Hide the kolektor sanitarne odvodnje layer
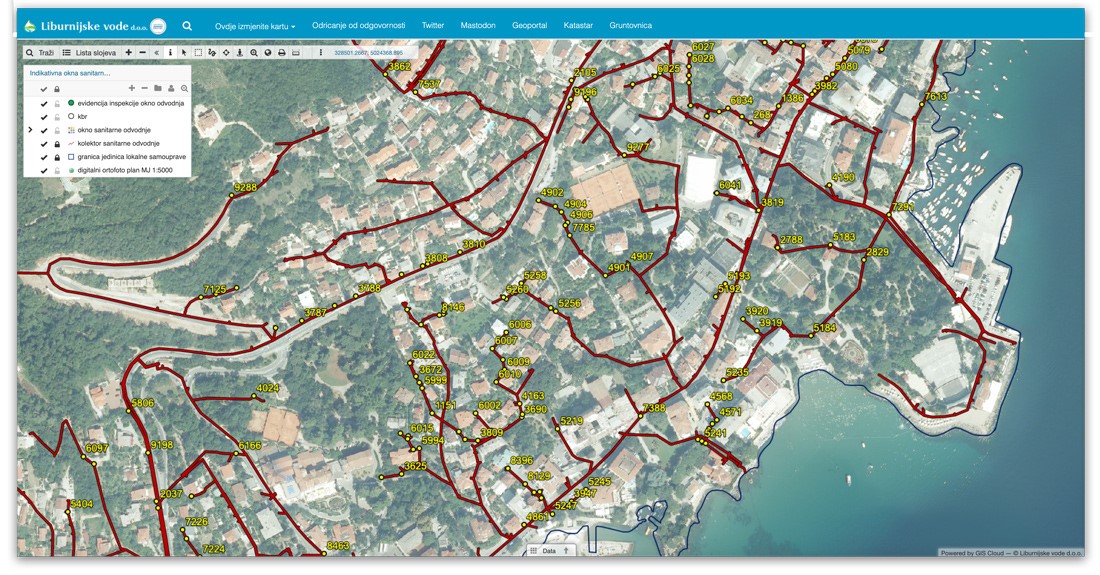The height and width of the screenshot is (575, 1100). [44, 144]
